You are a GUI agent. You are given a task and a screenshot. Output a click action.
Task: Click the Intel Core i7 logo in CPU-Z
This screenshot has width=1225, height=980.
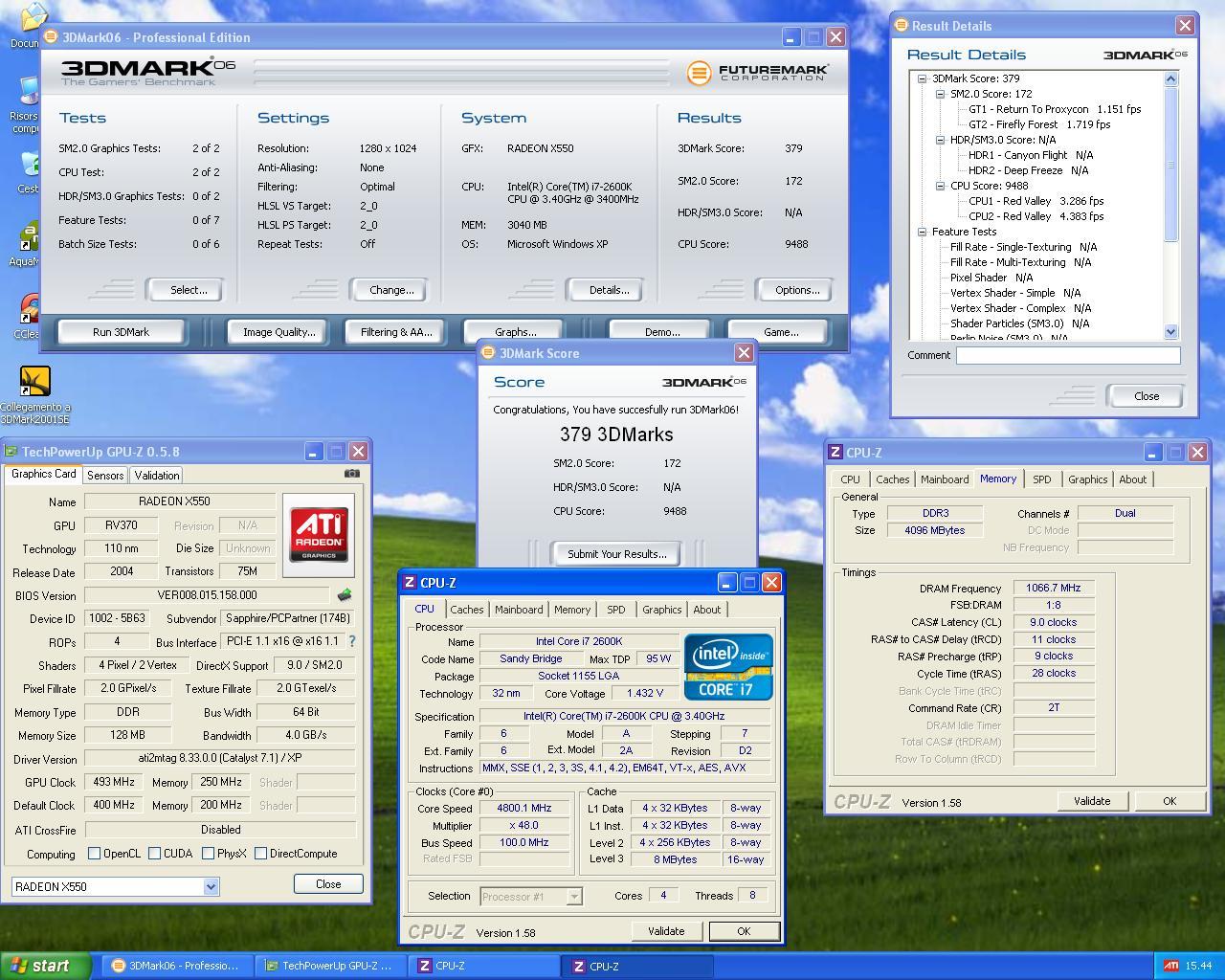[728, 666]
